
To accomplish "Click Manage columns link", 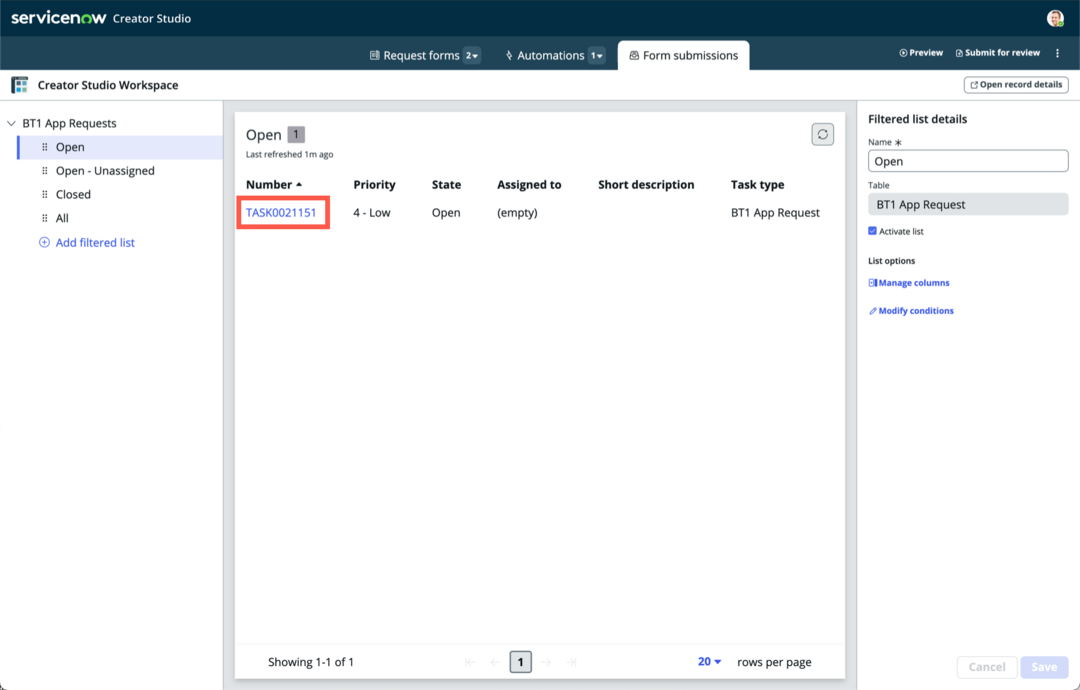I will (x=908, y=283).
